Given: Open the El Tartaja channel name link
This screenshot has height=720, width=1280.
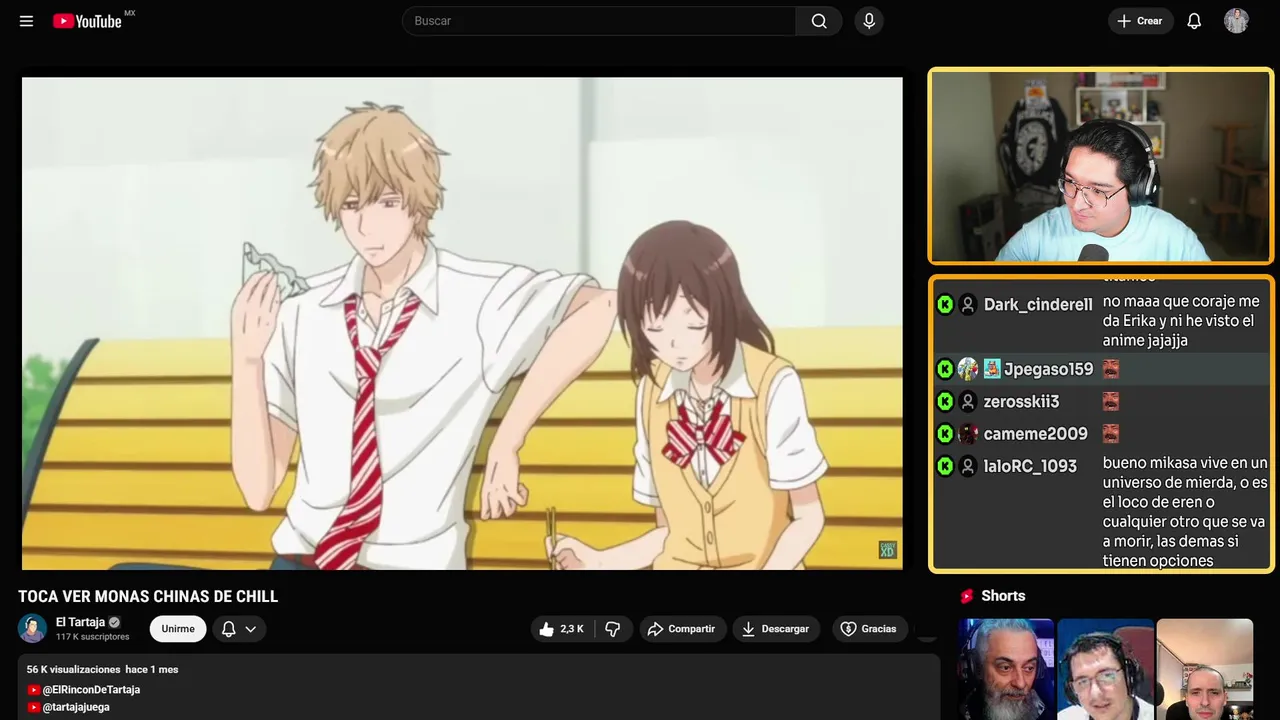Looking at the screenshot, I should click(x=80, y=622).
